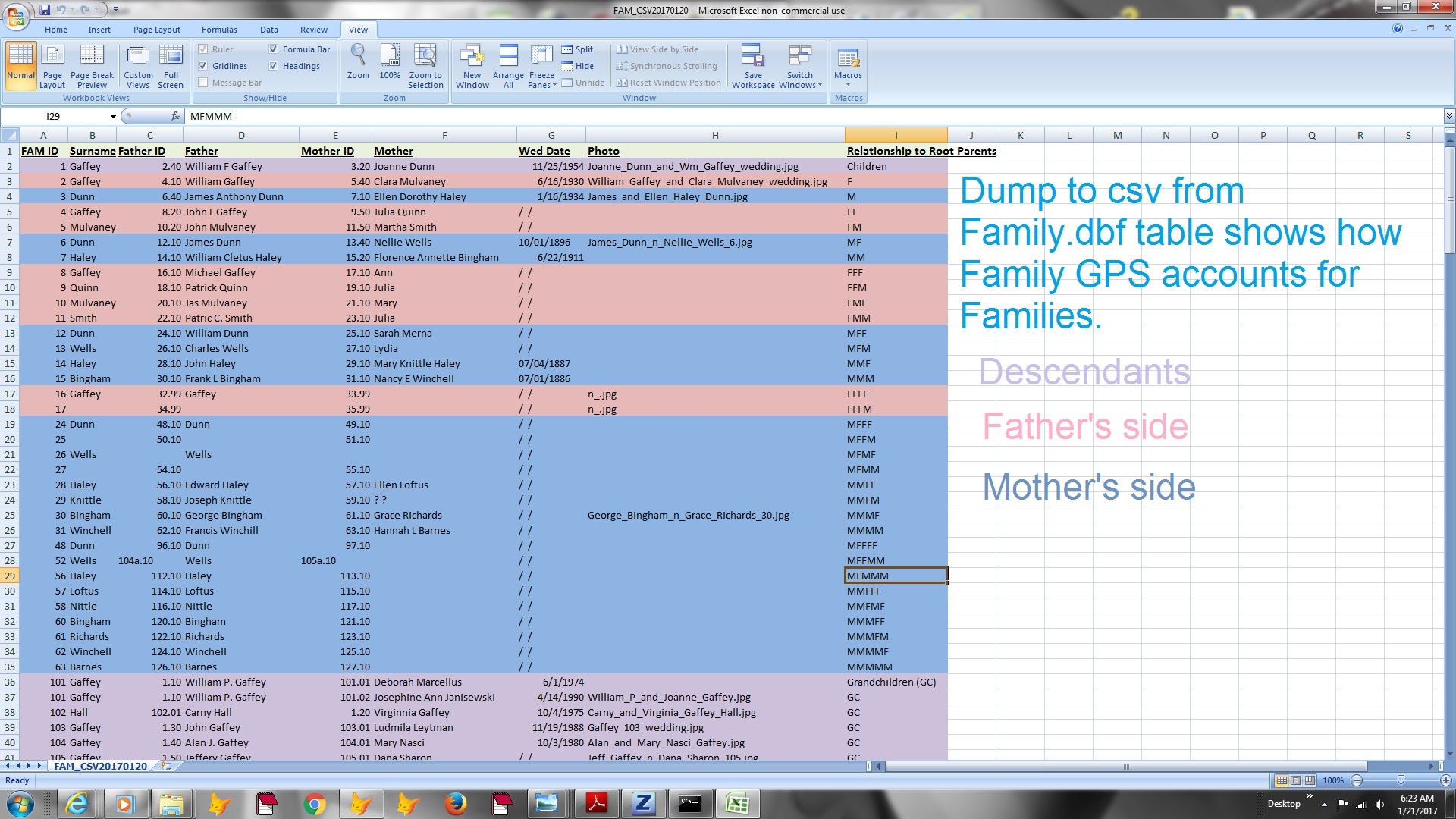This screenshot has height=819, width=1456.
Task: Select row 25 header
Action: coord(9,515)
